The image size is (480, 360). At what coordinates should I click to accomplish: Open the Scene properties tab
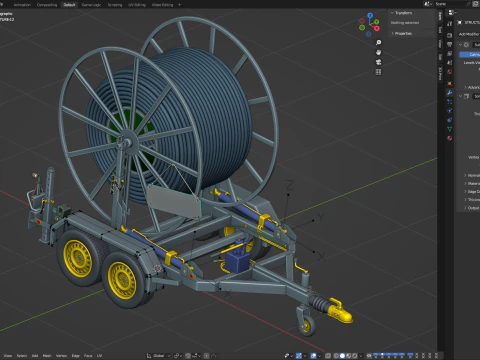450,63
